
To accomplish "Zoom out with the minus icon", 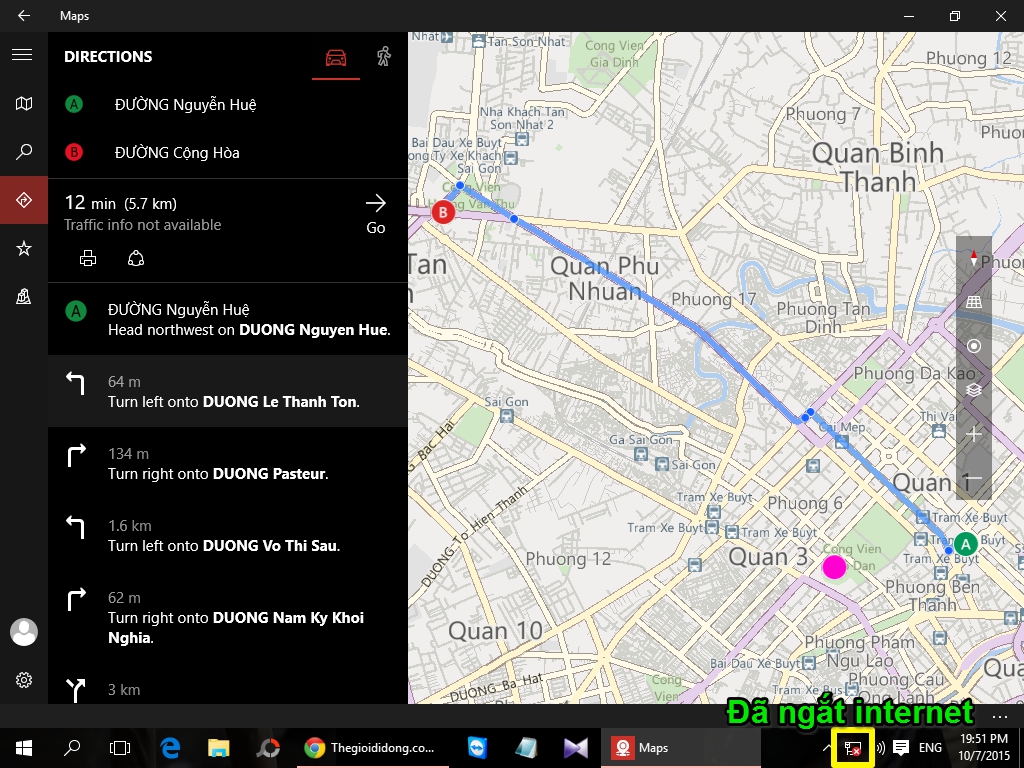I will point(974,478).
